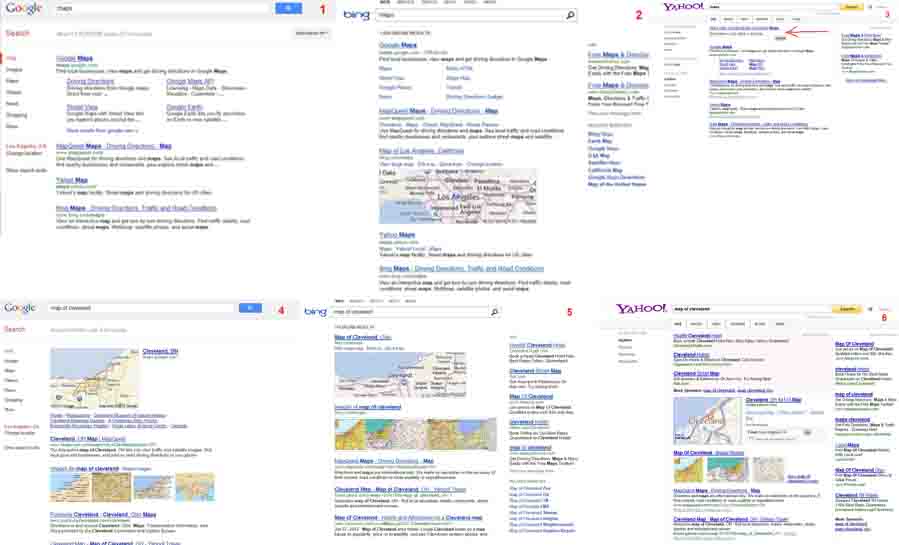Click the blue search button in Google maps panel 1
The height and width of the screenshot is (545, 899).
click(288, 8)
